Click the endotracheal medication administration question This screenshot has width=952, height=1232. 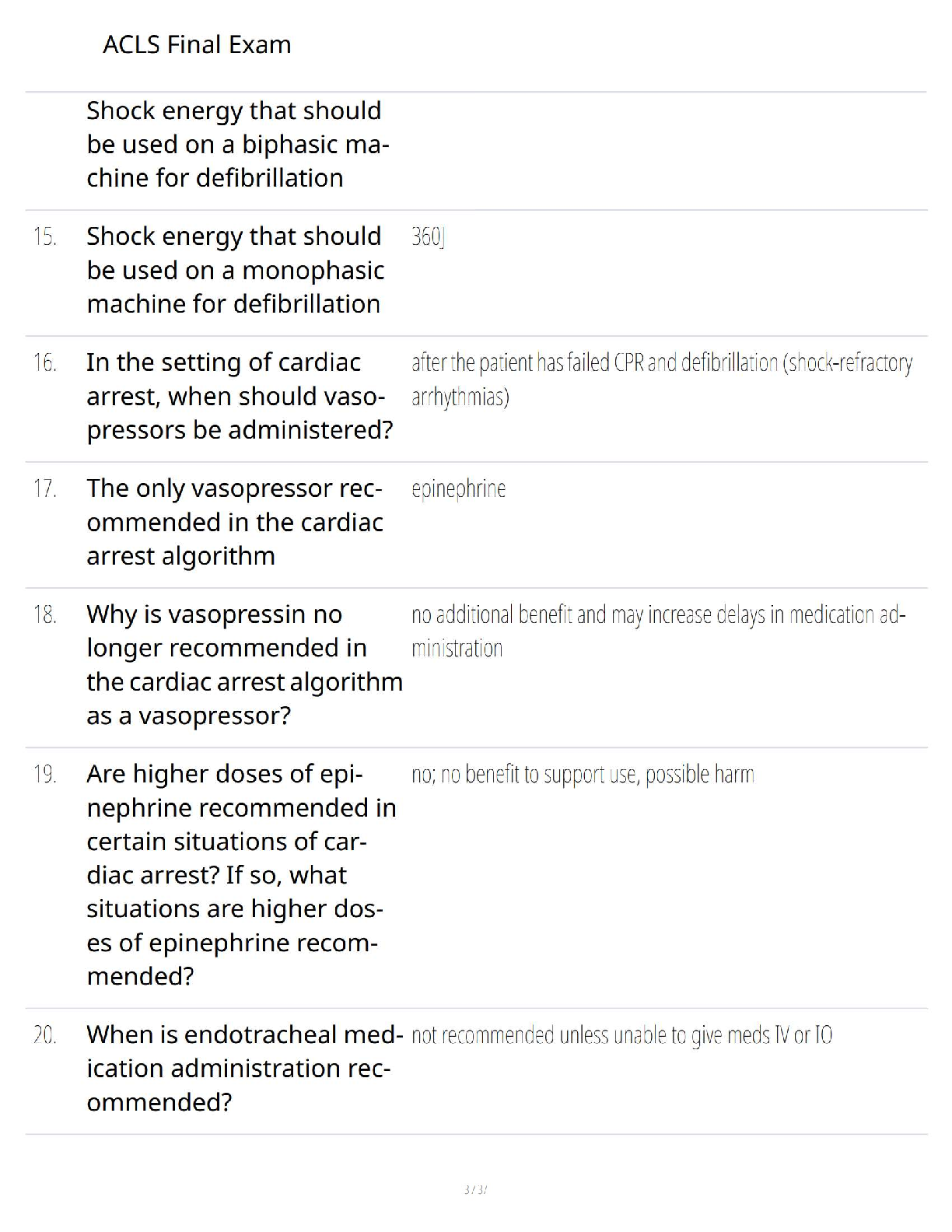243,1068
